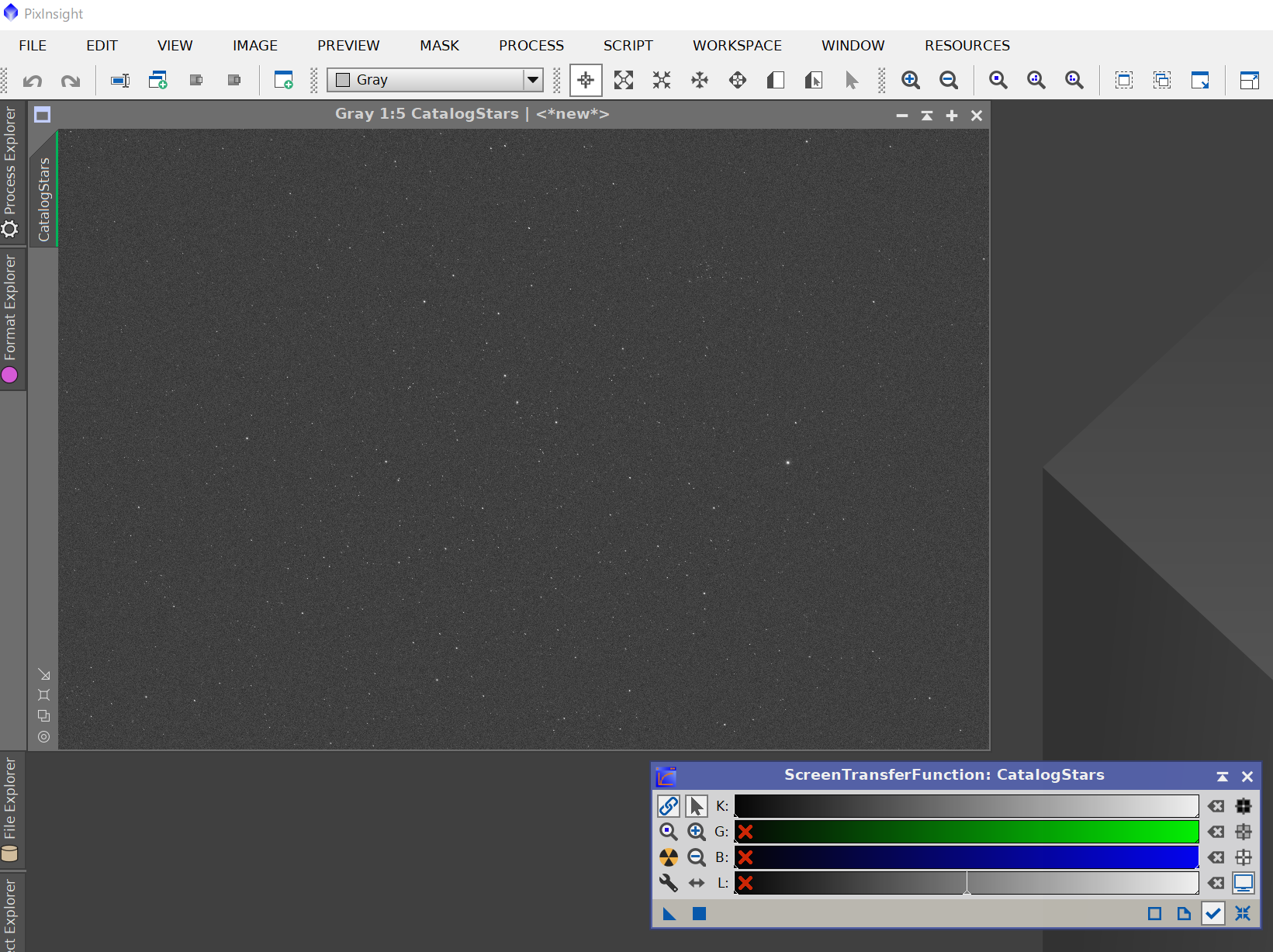Reset L channel in STF
Viewport: 1273px width, 952px height.
(x=1216, y=883)
